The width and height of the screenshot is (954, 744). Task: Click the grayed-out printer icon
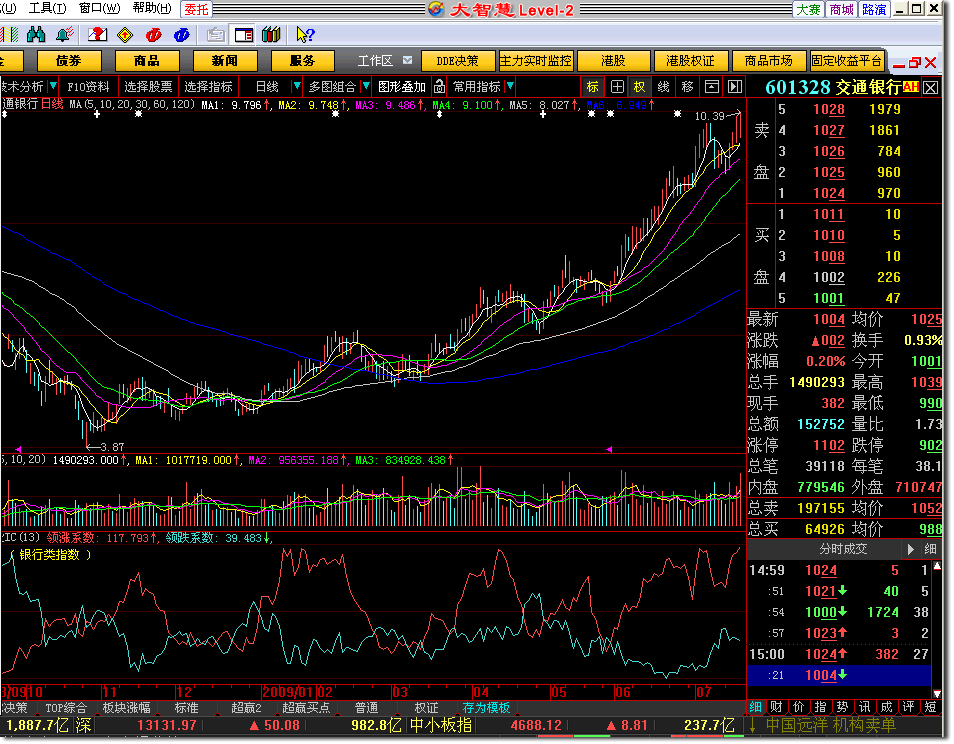coord(215,35)
